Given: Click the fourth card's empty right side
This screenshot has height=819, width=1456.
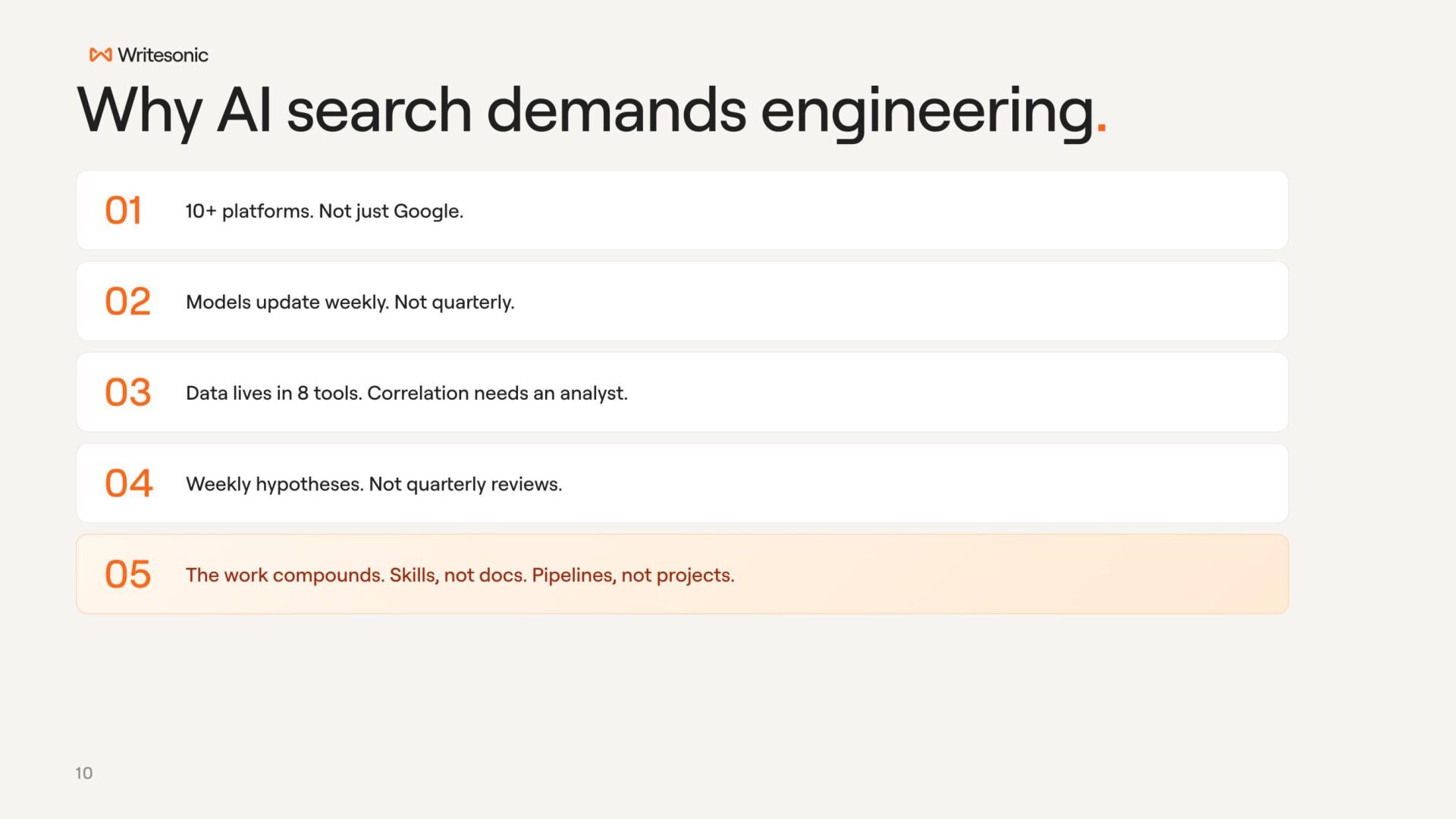Looking at the screenshot, I should [x=925, y=484].
